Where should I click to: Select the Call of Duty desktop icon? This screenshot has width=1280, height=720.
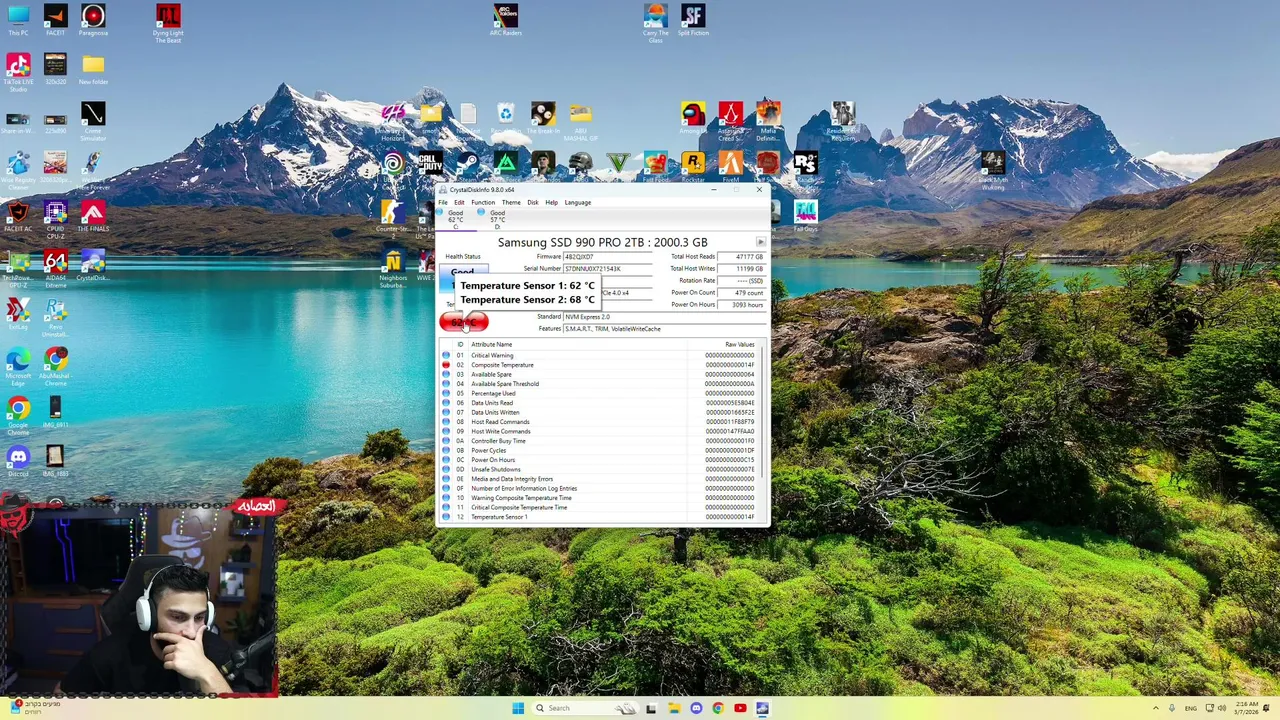tap(430, 167)
